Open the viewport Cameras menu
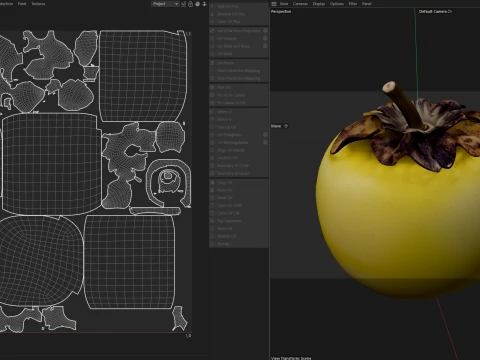The image size is (480, 360). 300,4
